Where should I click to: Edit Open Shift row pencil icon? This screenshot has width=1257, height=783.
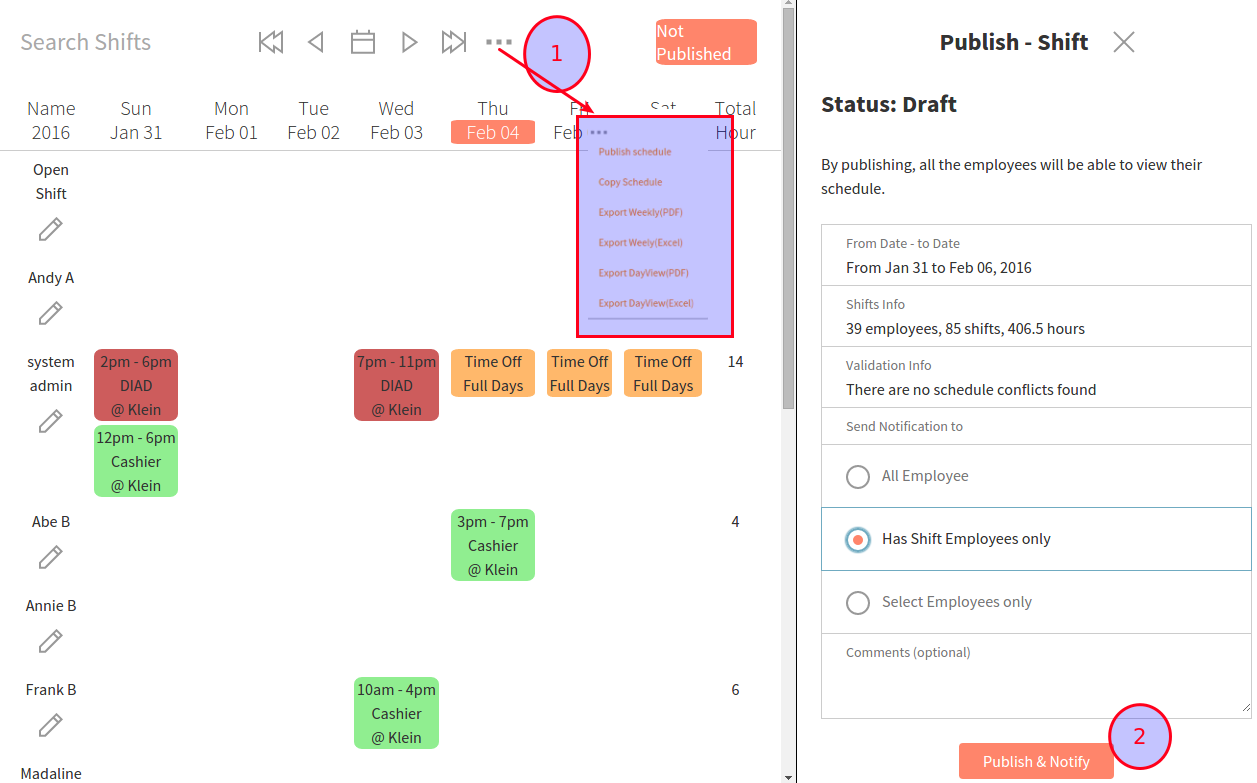(x=50, y=230)
